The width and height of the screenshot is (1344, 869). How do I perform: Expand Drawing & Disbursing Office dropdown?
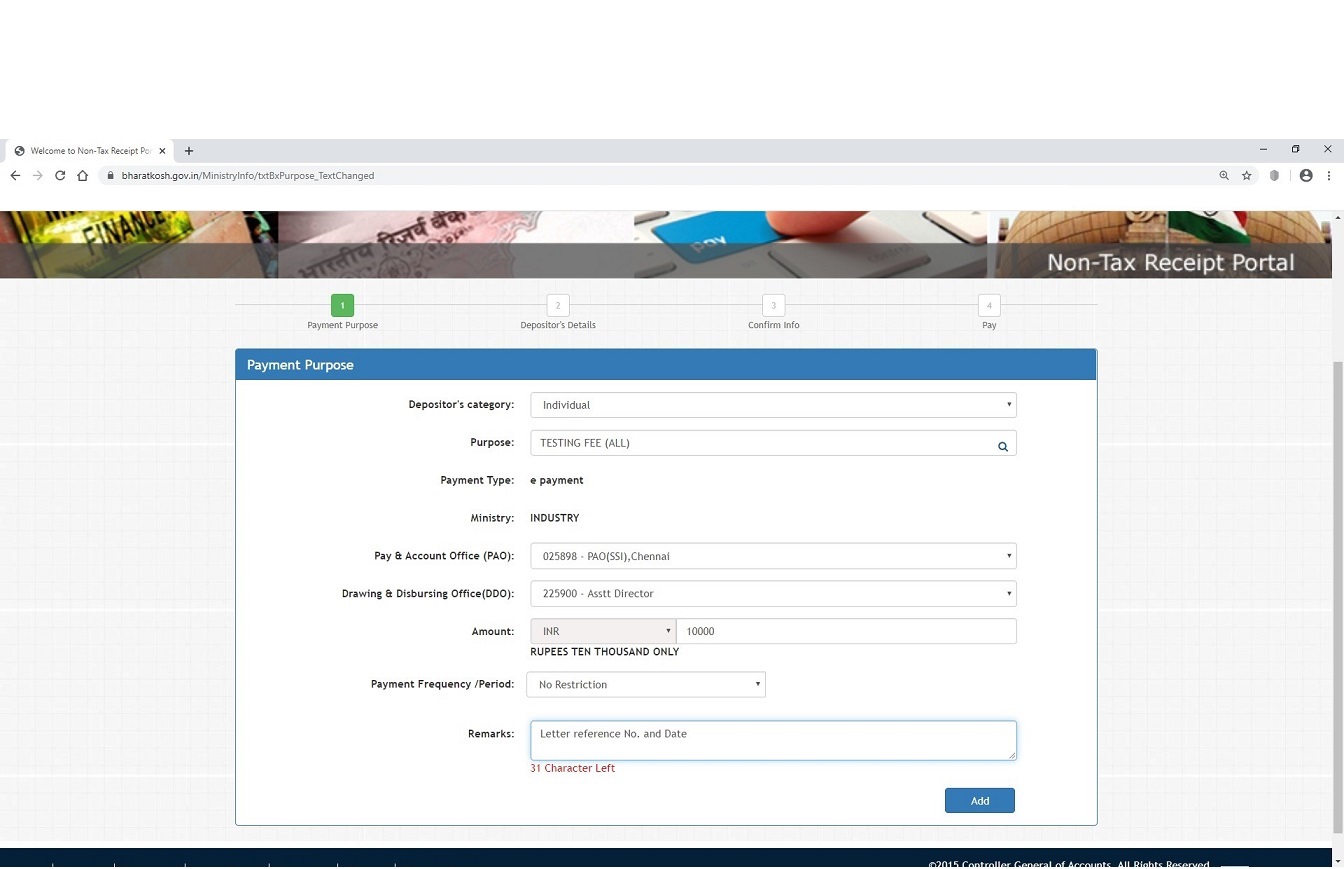[x=773, y=594]
